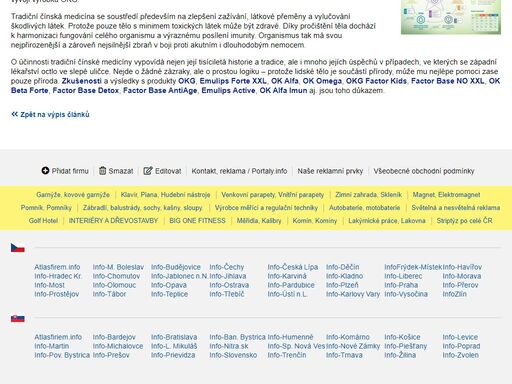Screen dimensions: 512x384
Task: Click the Czech flag icon
Action: 18,248
